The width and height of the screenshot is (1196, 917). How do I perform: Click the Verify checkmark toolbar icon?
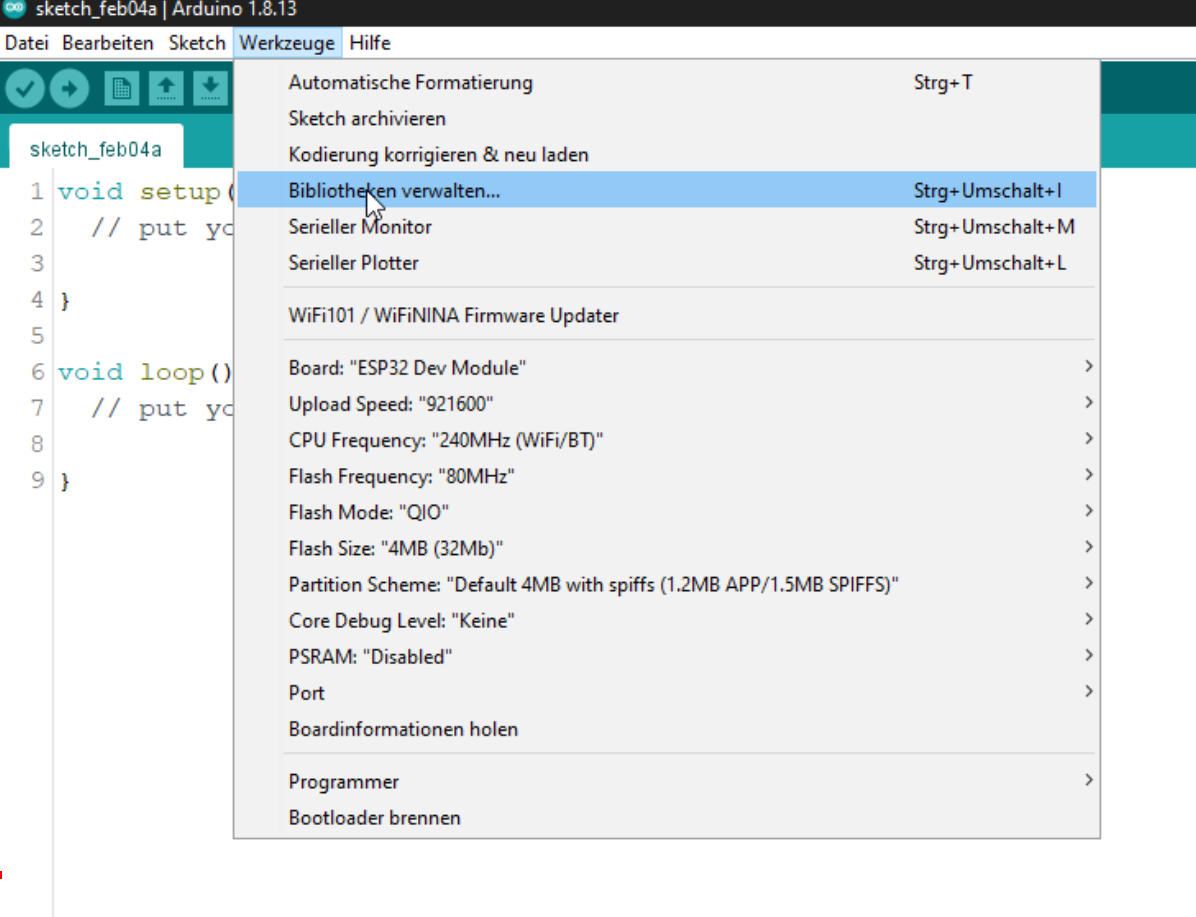click(x=25, y=89)
